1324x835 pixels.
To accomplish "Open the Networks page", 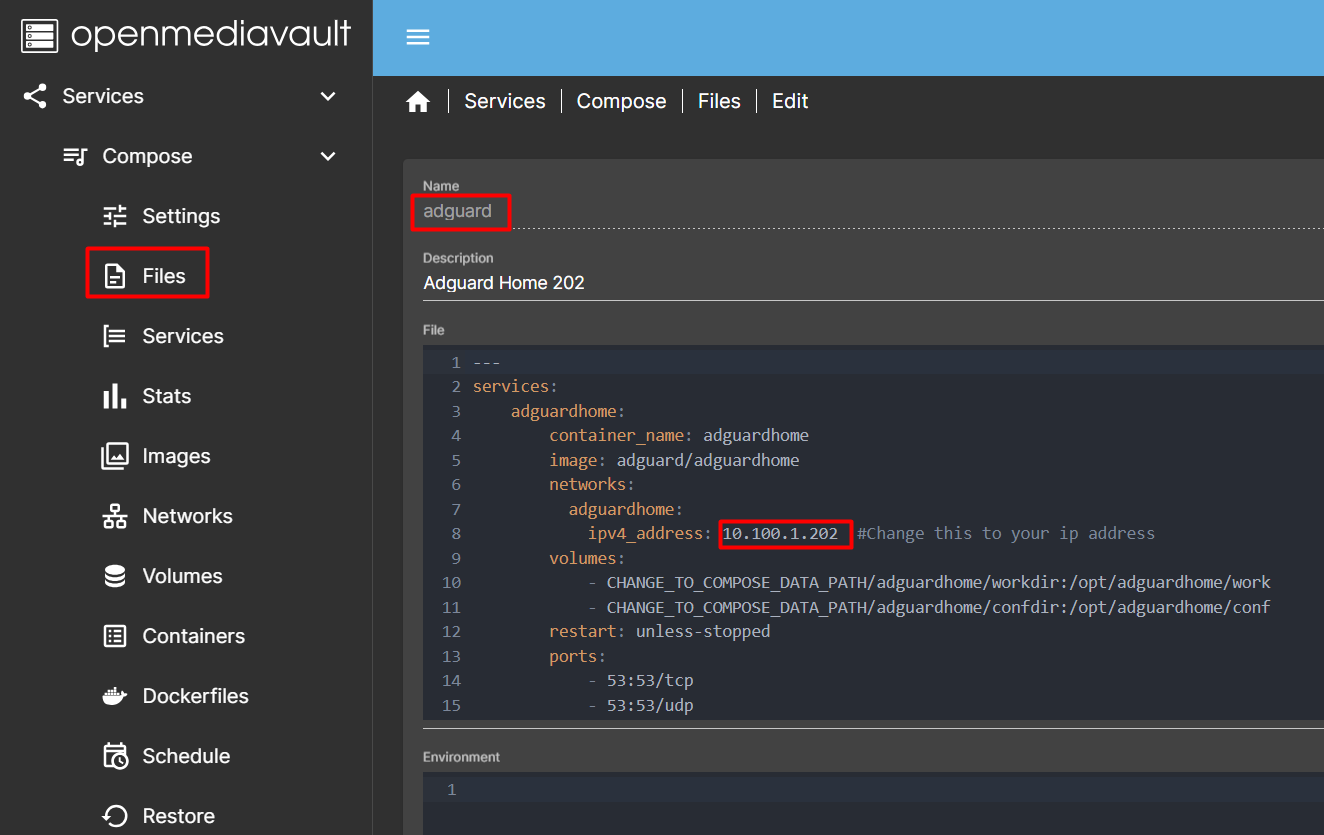I will [188, 516].
